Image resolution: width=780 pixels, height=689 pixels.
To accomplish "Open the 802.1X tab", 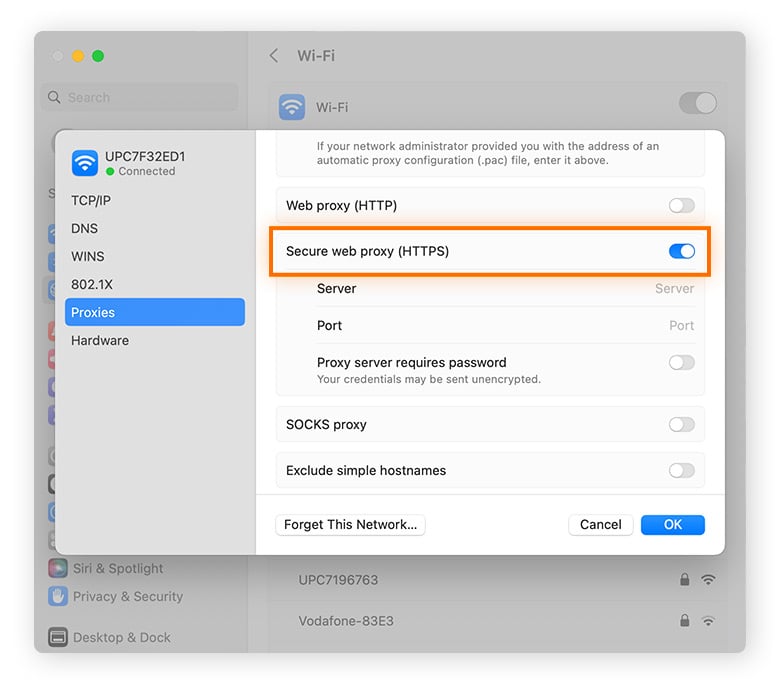I will coord(155,284).
